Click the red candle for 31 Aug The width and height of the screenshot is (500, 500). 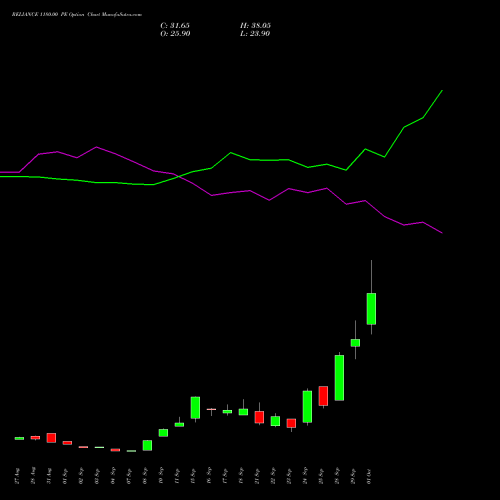[51, 438]
